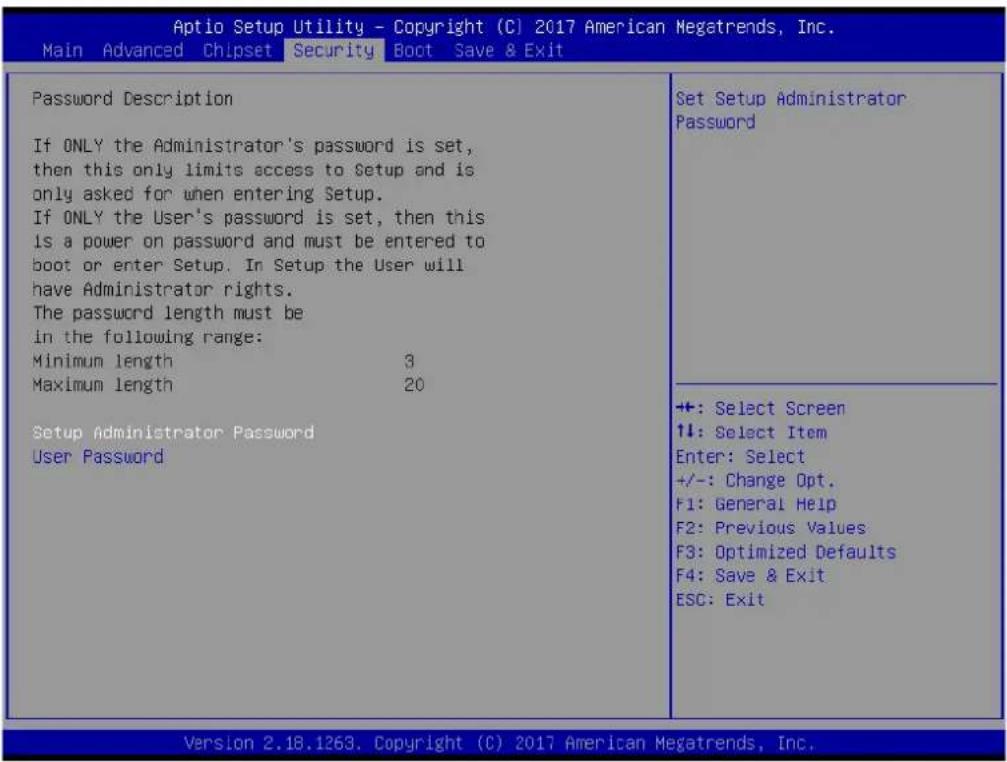Click the Minimum length label
Image resolution: width=1007 pixels, height=762 pixels.
point(103,361)
